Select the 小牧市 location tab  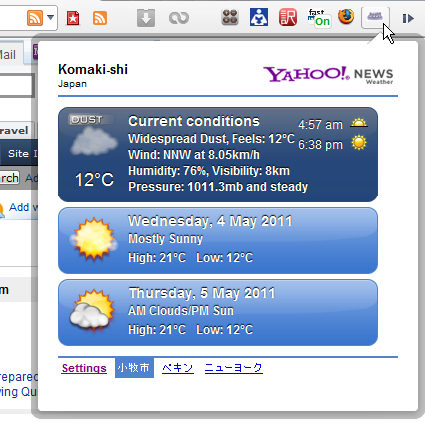[134, 368]
